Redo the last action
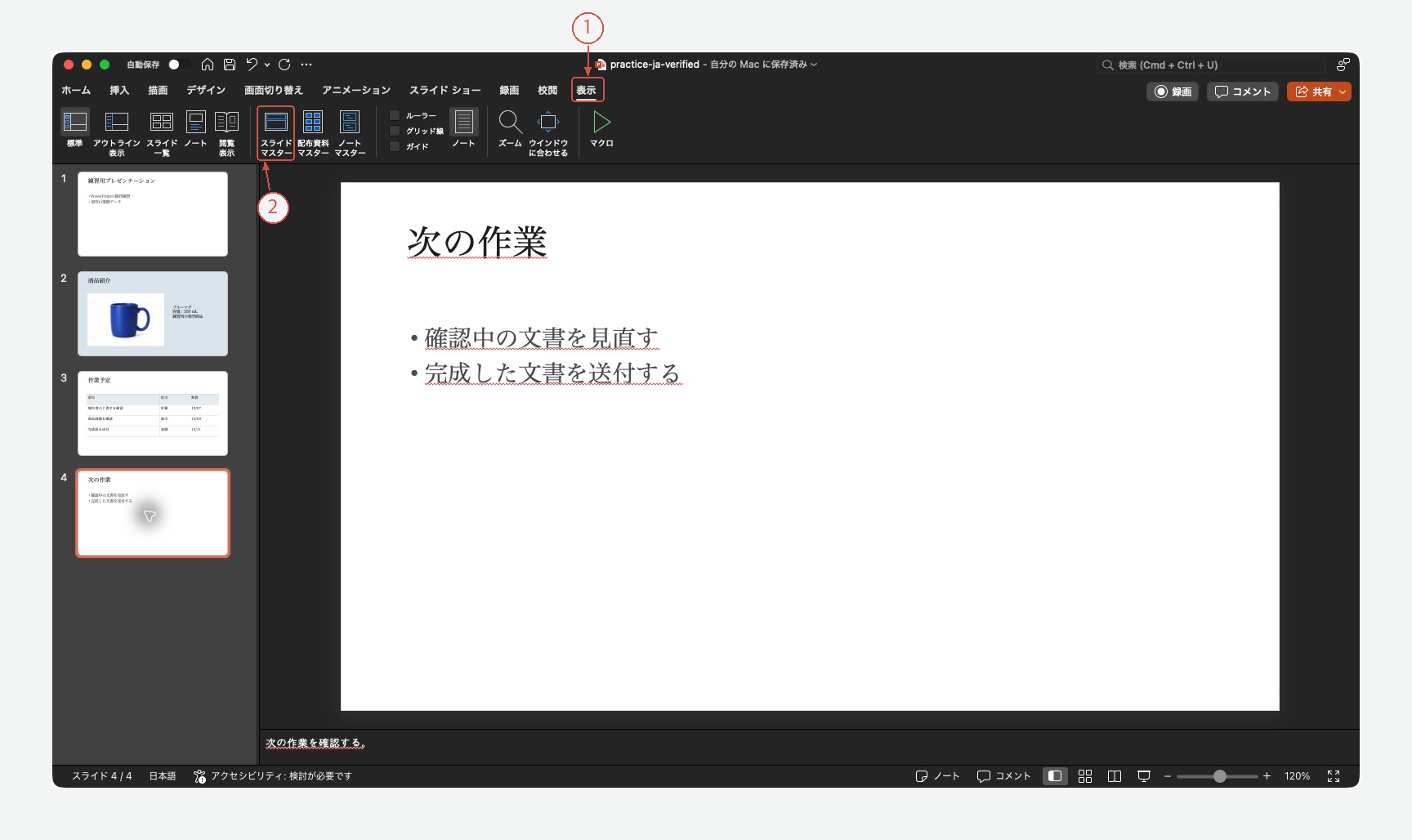The height and width of the screenshot is (840, 1412). coord(284,65)
